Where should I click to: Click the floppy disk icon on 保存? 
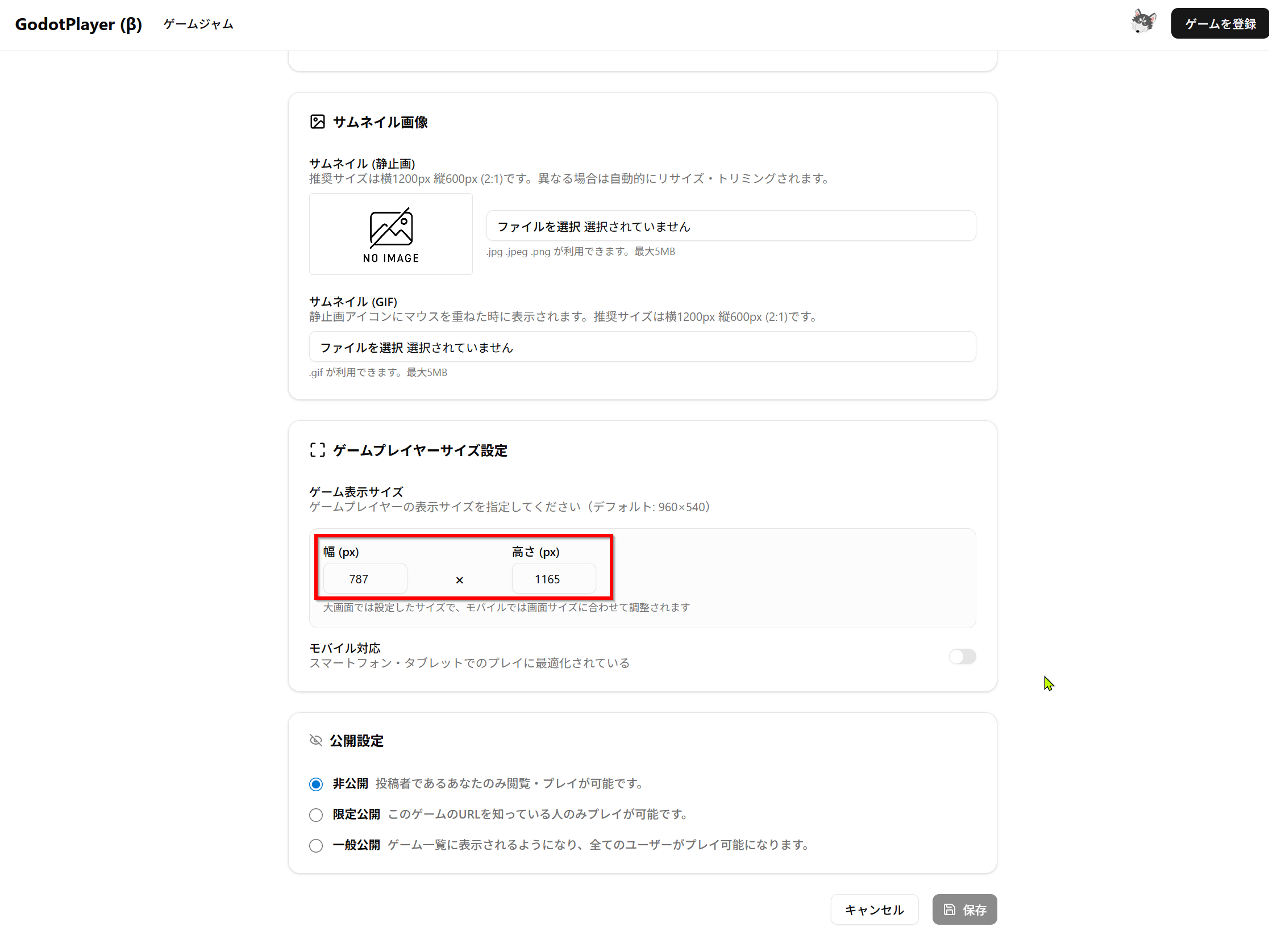pyautogui.click(x=950, y=909)
